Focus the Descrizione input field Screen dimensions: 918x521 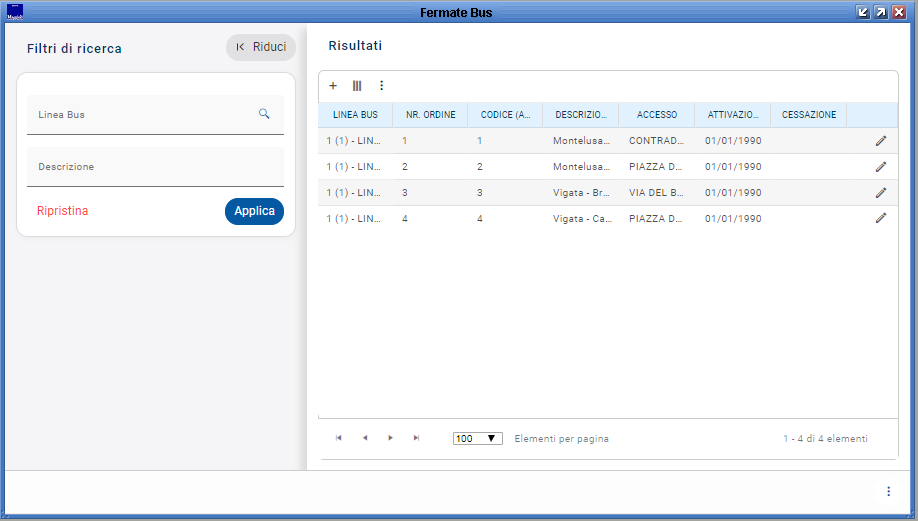click(155, 167)
